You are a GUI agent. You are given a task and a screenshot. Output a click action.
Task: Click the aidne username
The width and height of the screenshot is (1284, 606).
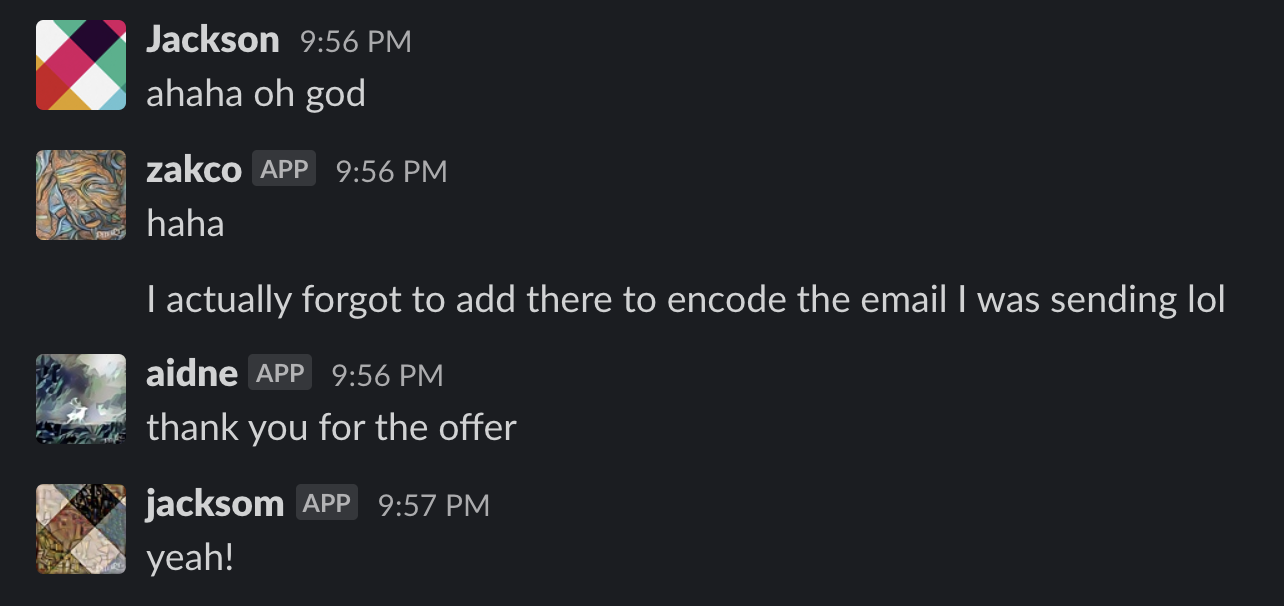tap(192, 374)
